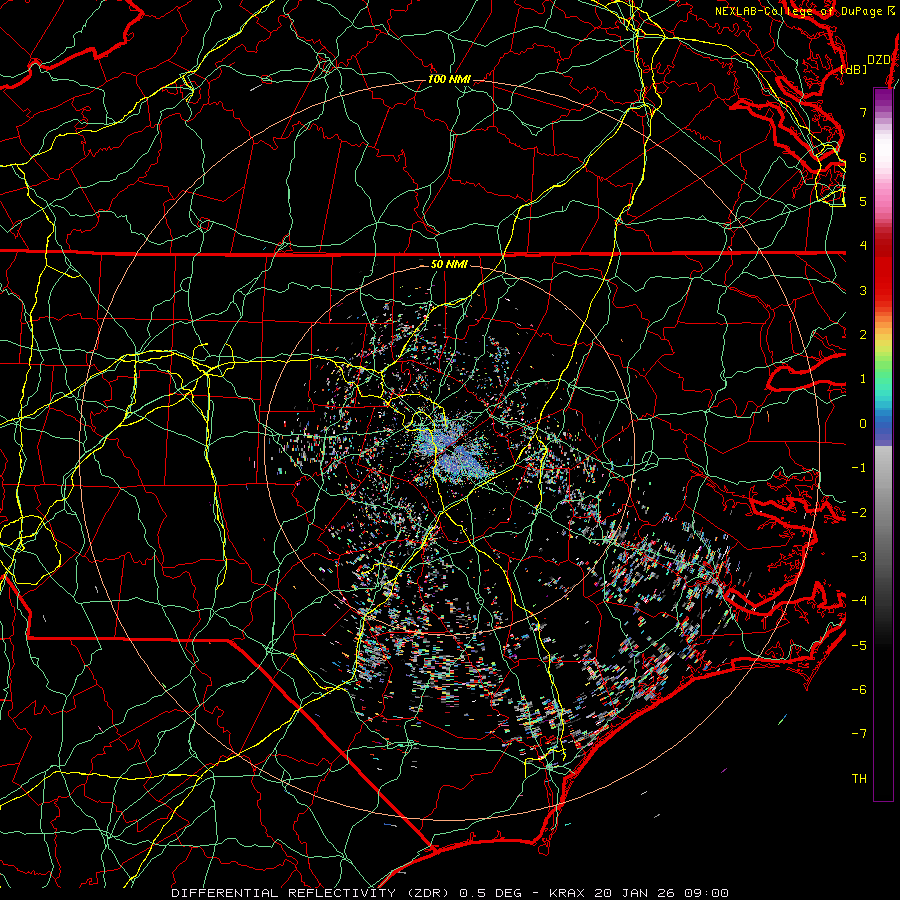Select the "6" value on the scale
This screenshot has height=900, width=900.
[863, 157]
